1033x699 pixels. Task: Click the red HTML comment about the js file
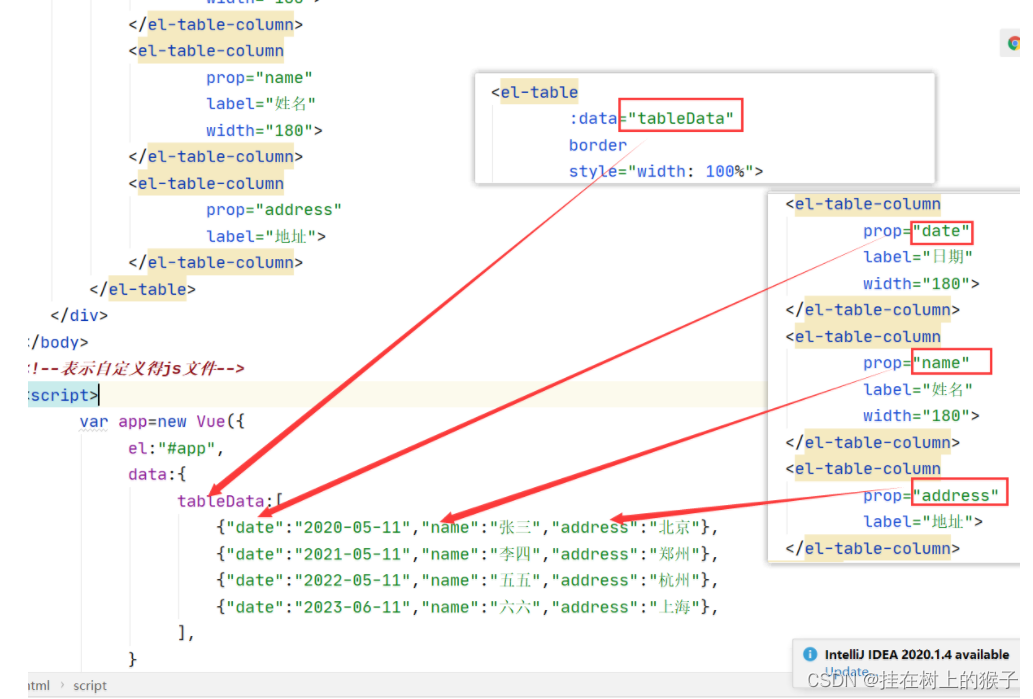(136, 368)
